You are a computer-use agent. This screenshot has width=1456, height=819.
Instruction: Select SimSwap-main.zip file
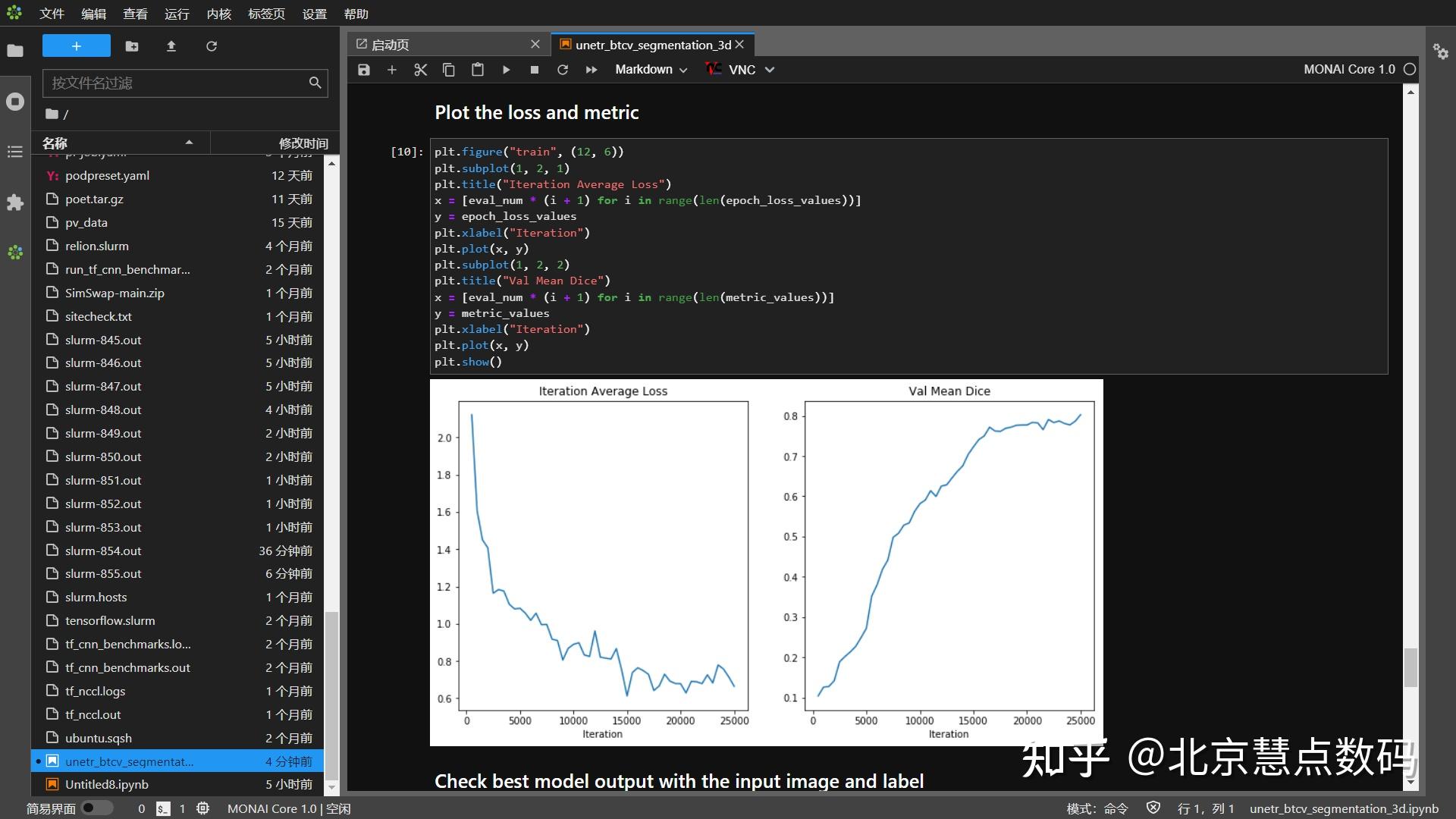[x=178, y=293]
